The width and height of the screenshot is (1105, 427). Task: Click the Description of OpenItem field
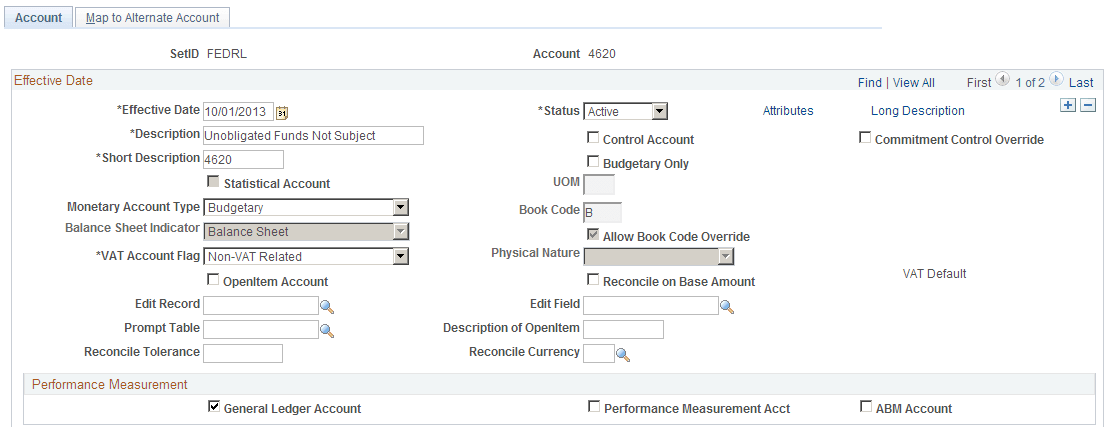(623, 329)
